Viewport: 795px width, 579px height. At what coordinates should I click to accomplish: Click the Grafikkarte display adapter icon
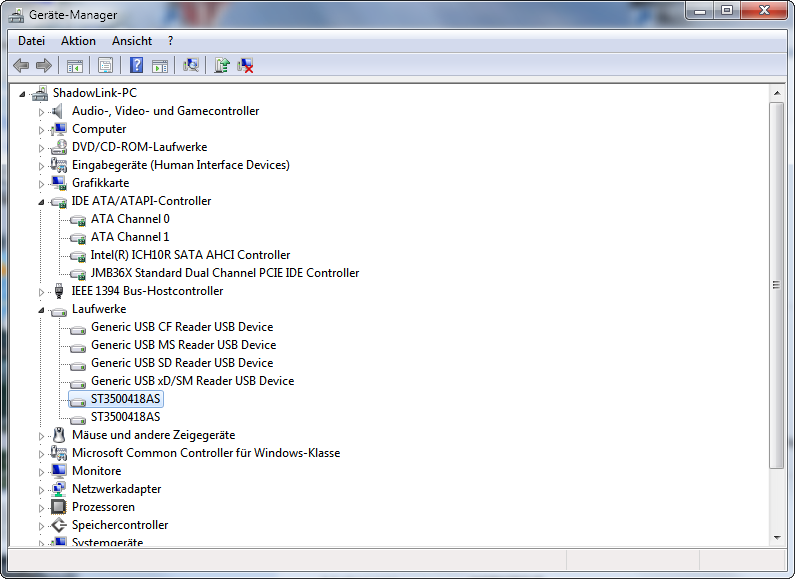tap(59, 183)
